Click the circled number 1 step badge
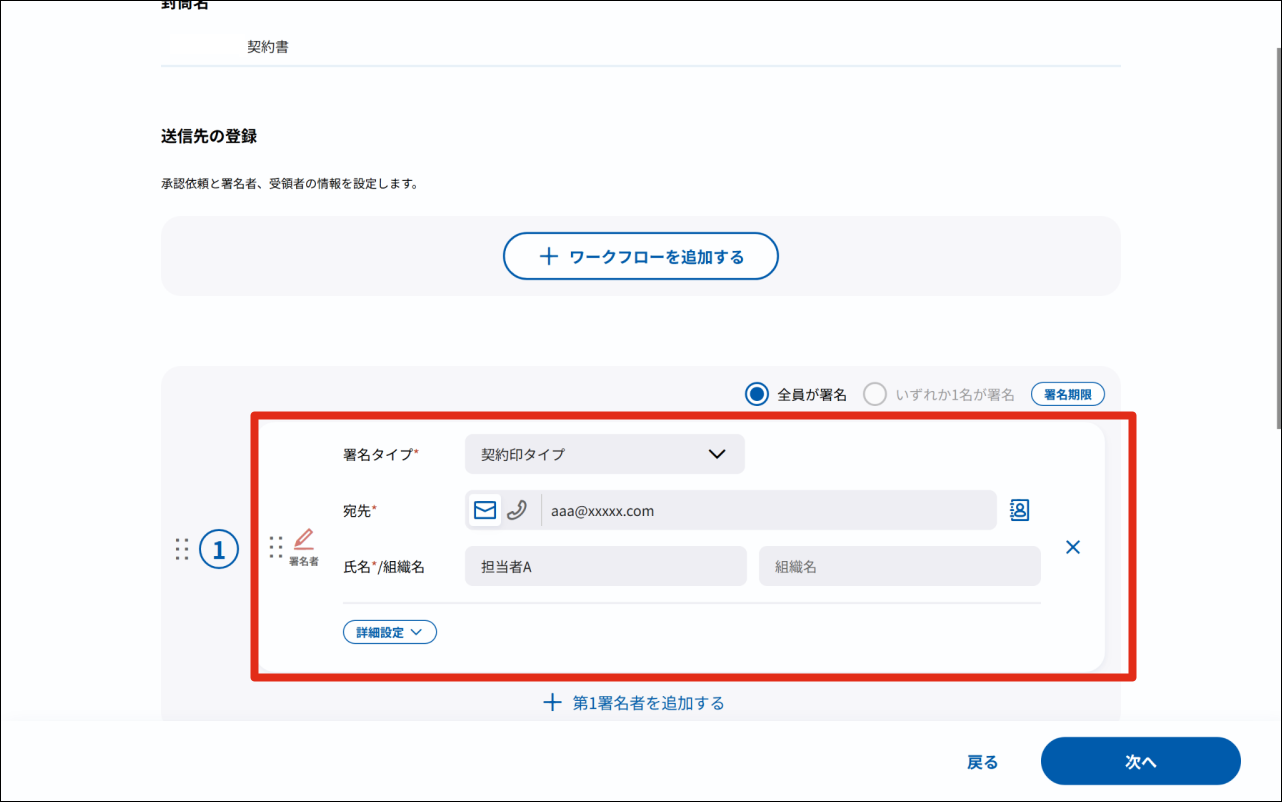 point(219,549)
